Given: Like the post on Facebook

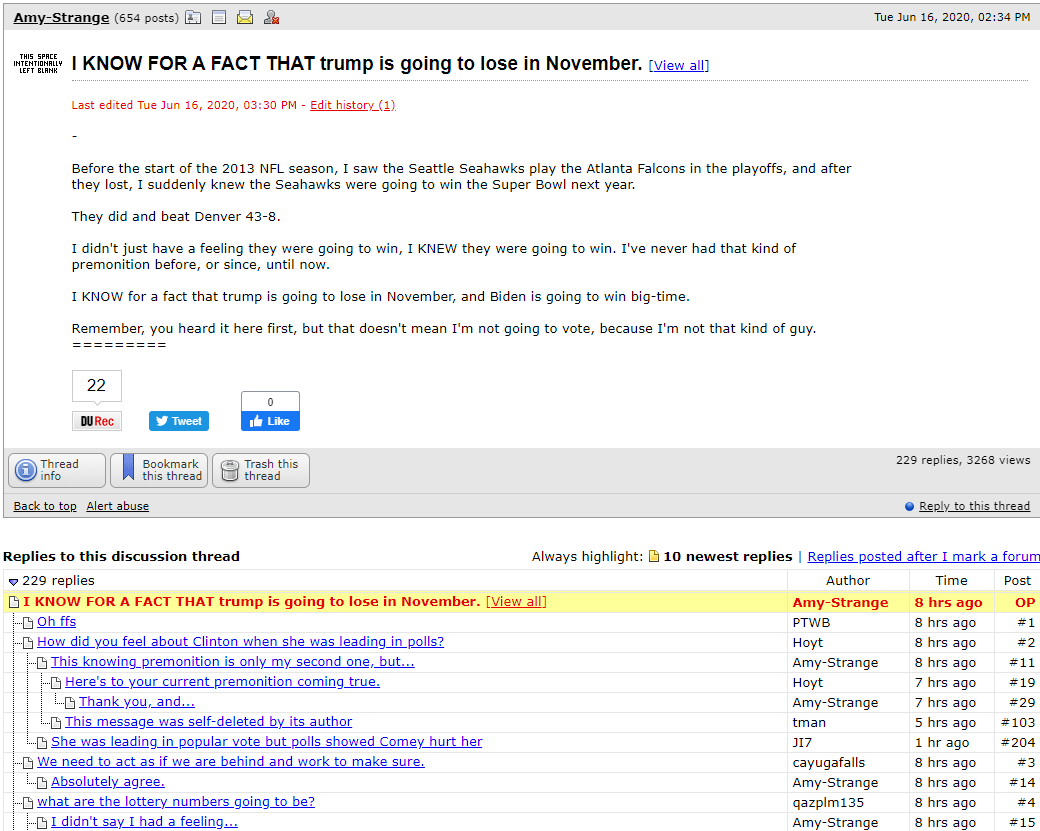Looking at the screenshot, I should tap(271, 421).
